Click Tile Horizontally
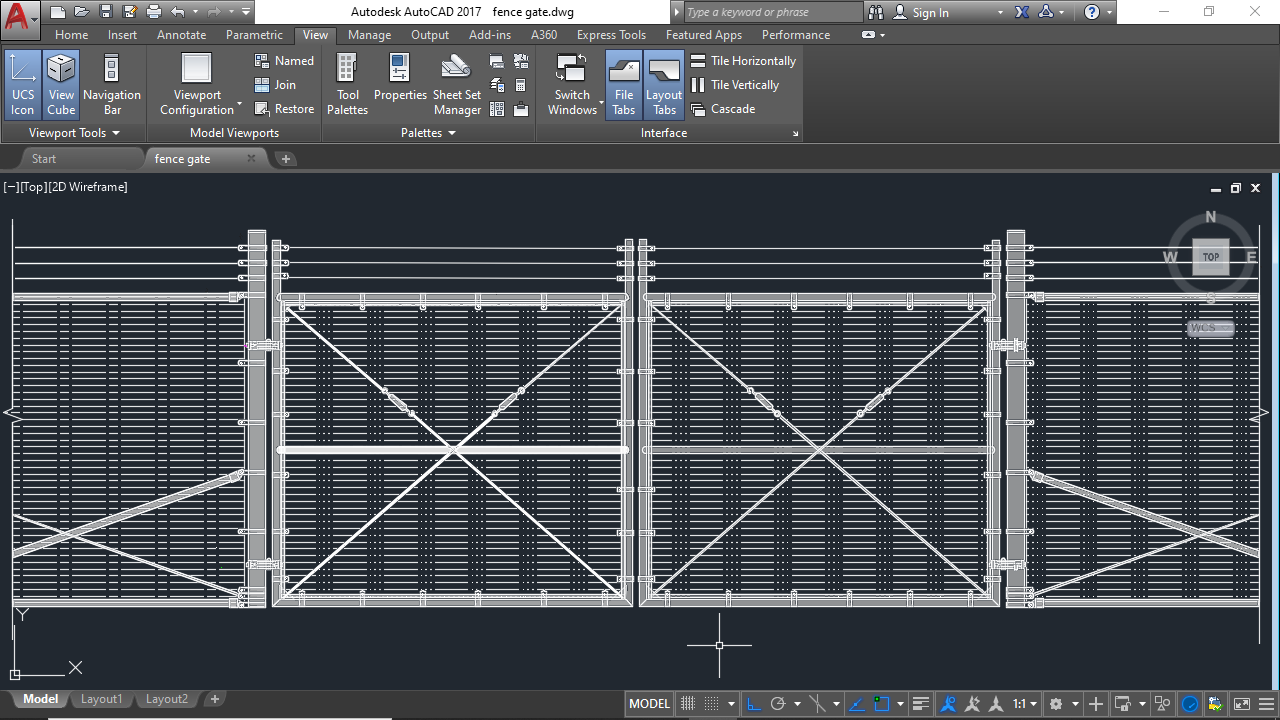Viewport: 1280px width, 720px height. coord(743,61)
